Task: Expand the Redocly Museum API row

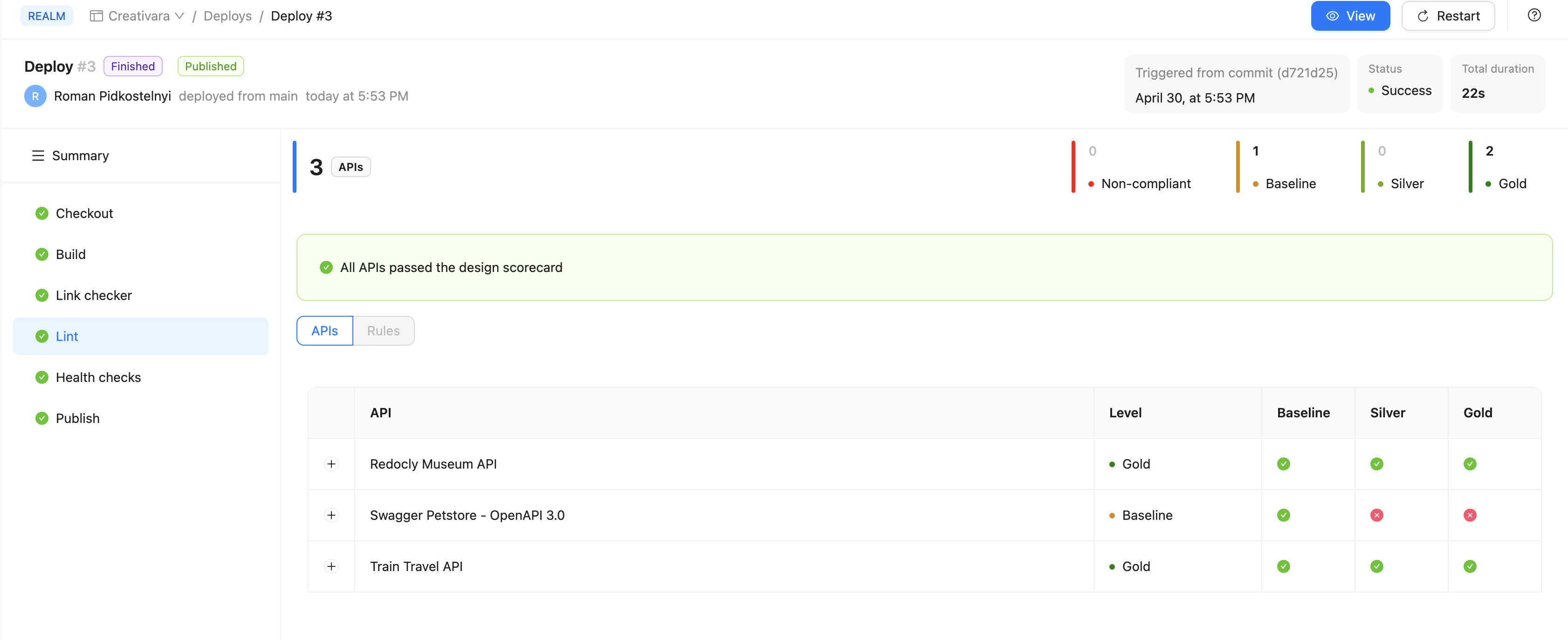Action: (331, 463)
